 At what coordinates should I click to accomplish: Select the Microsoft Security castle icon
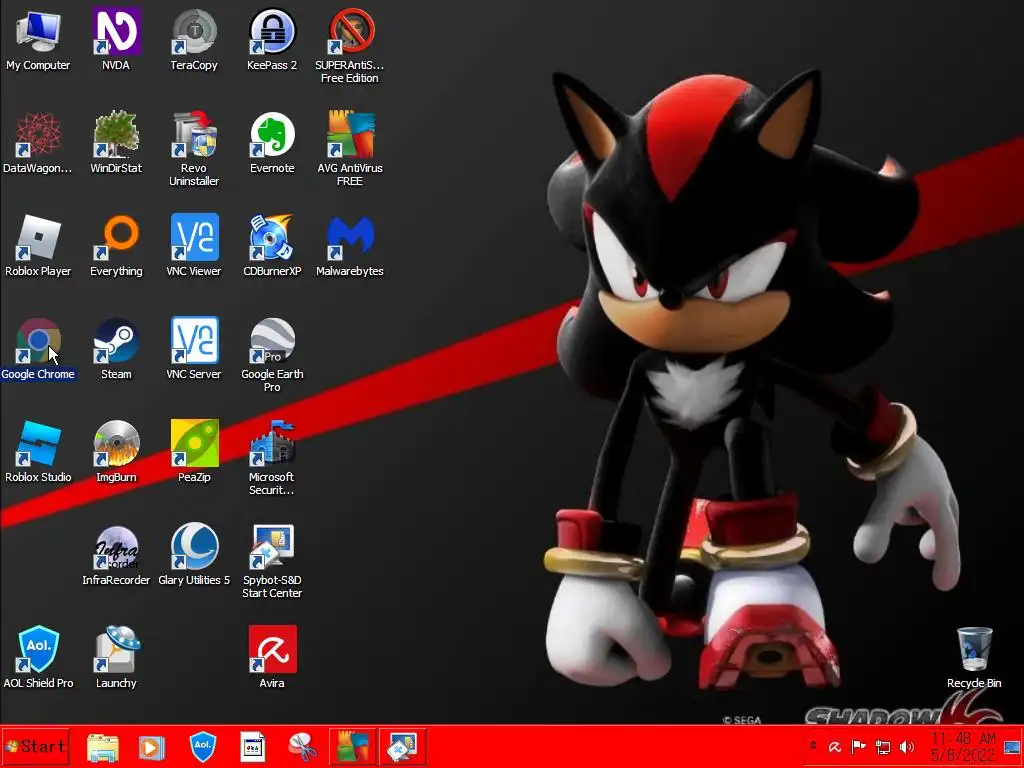272,459
